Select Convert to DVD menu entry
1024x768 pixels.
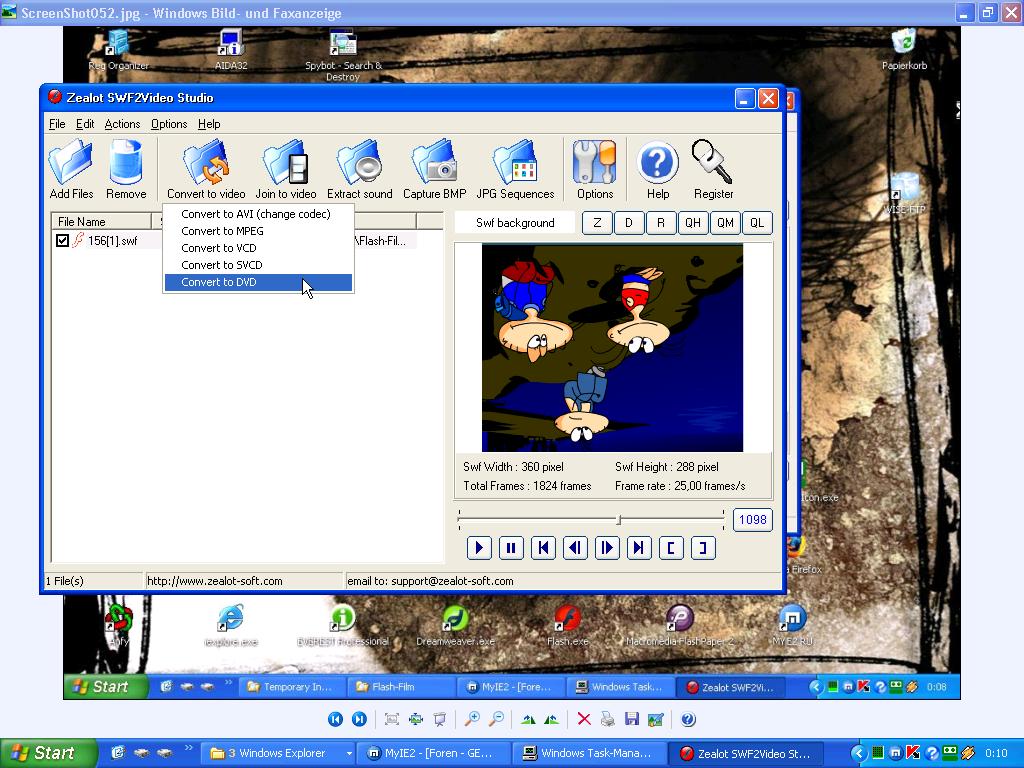coord(258,282)
